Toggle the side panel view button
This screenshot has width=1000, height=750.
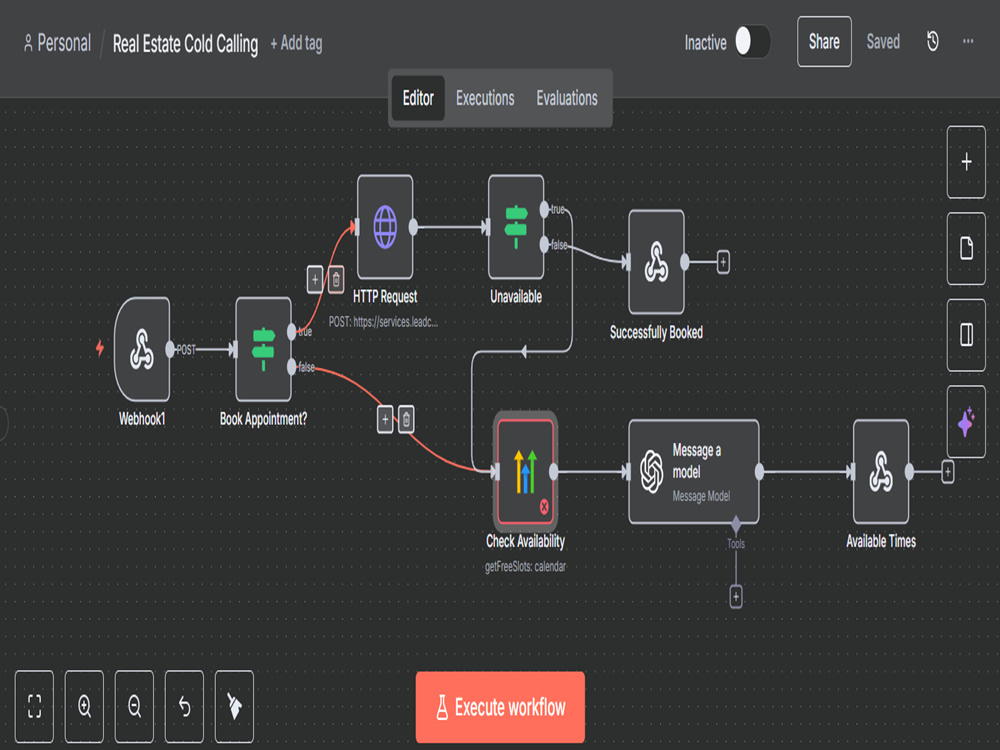pos(966,335)
